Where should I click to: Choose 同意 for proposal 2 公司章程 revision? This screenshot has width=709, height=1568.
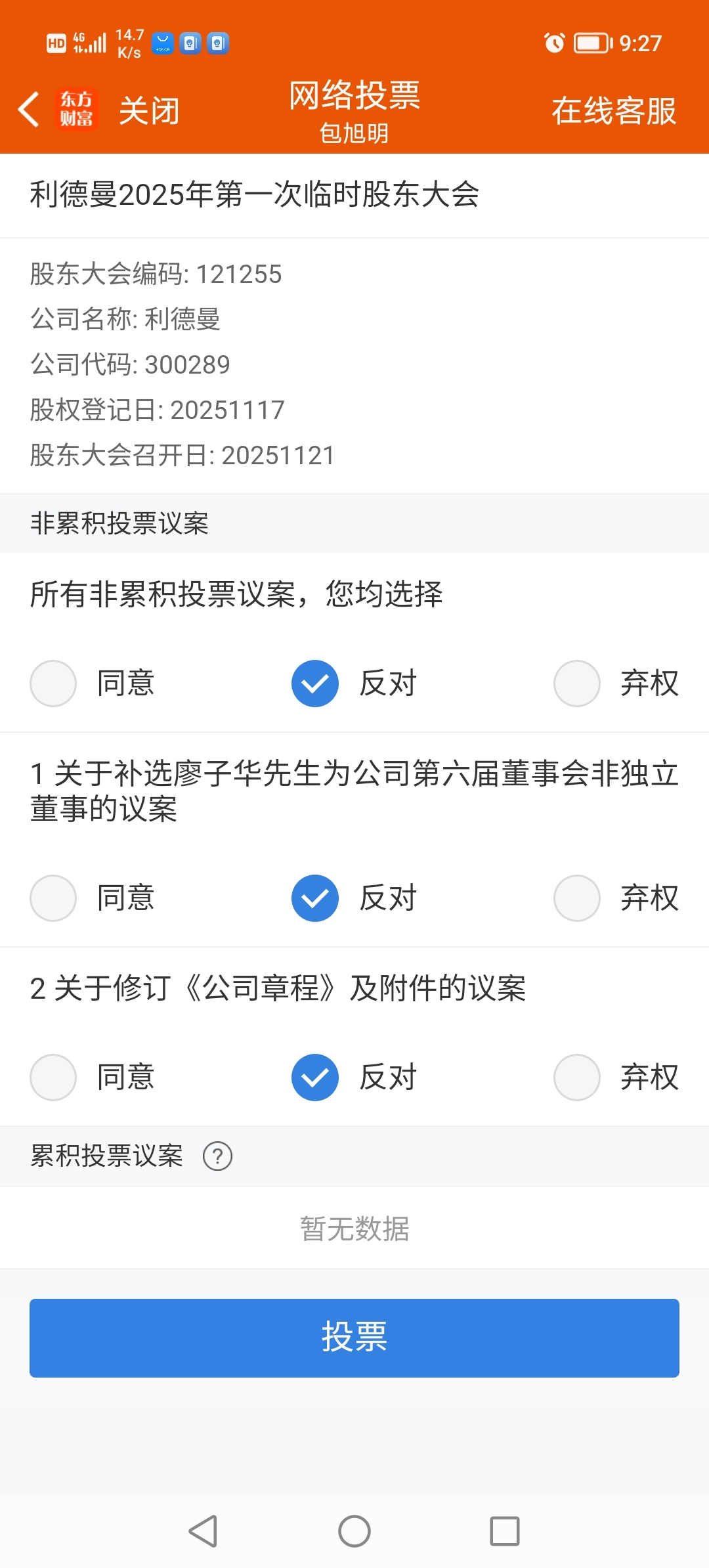click(x=53, y=1077)
